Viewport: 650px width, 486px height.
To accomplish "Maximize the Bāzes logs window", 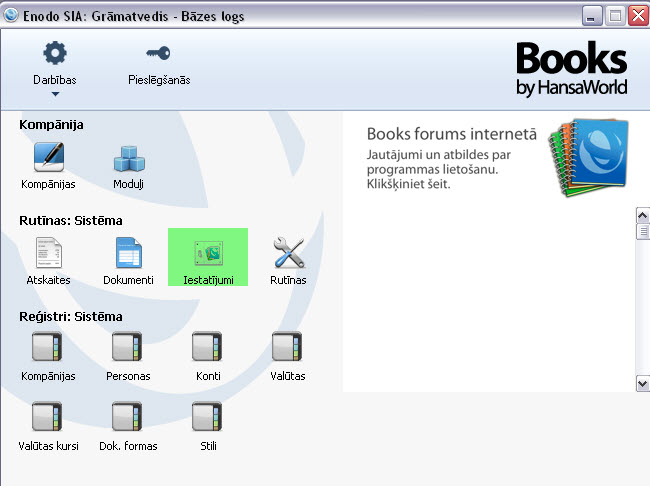I will tap(615, 16).
